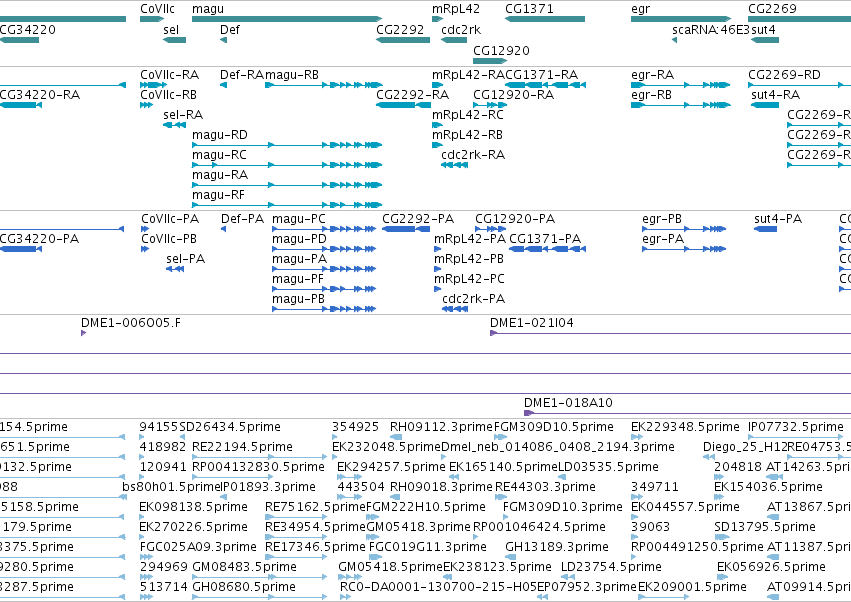Select the CG1371 gene feature
Image resolution: width=851 pixels, height=602 pixels.
click(x=545, y=19)
